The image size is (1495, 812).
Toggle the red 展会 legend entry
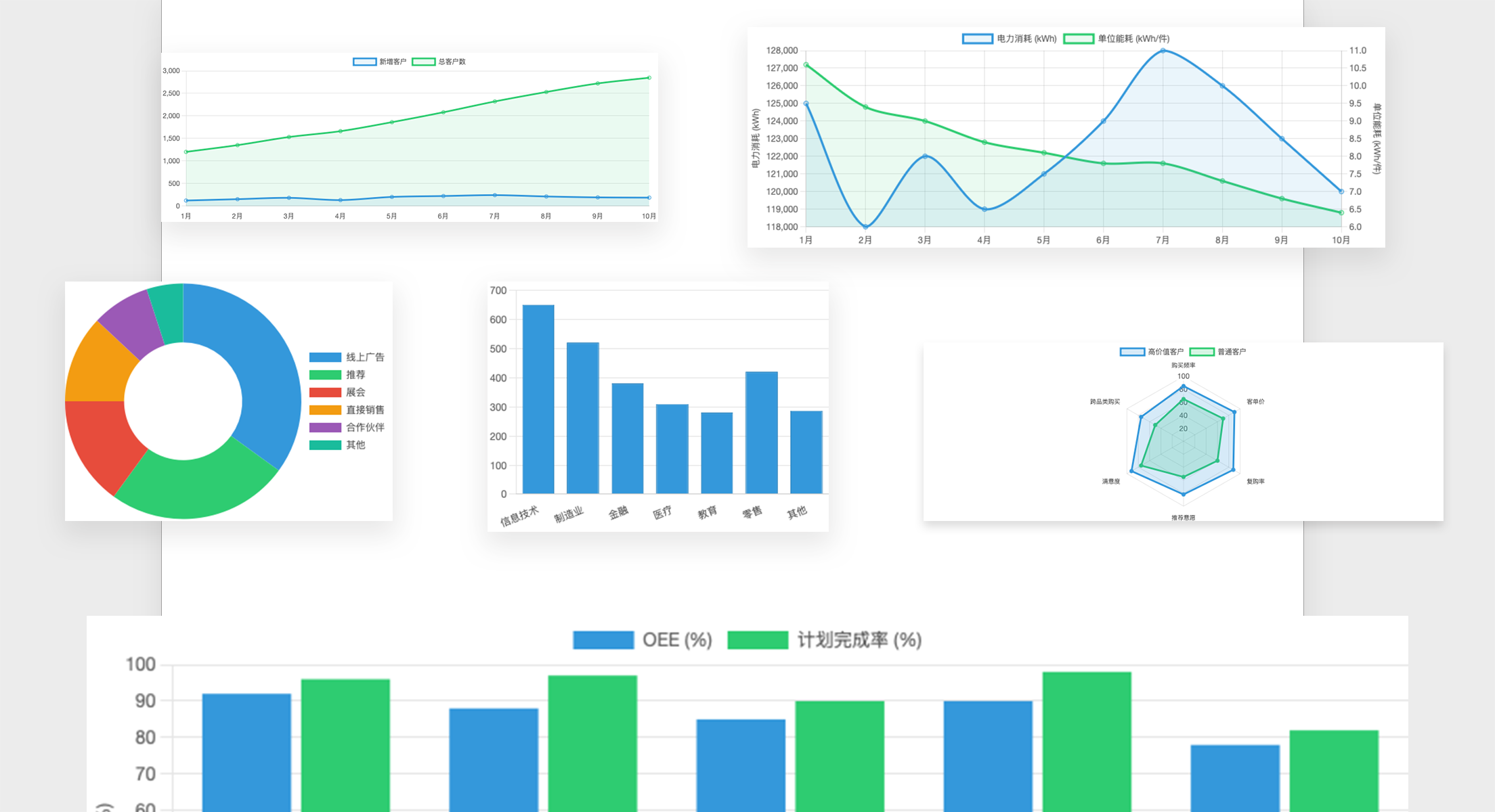point(337,392)
